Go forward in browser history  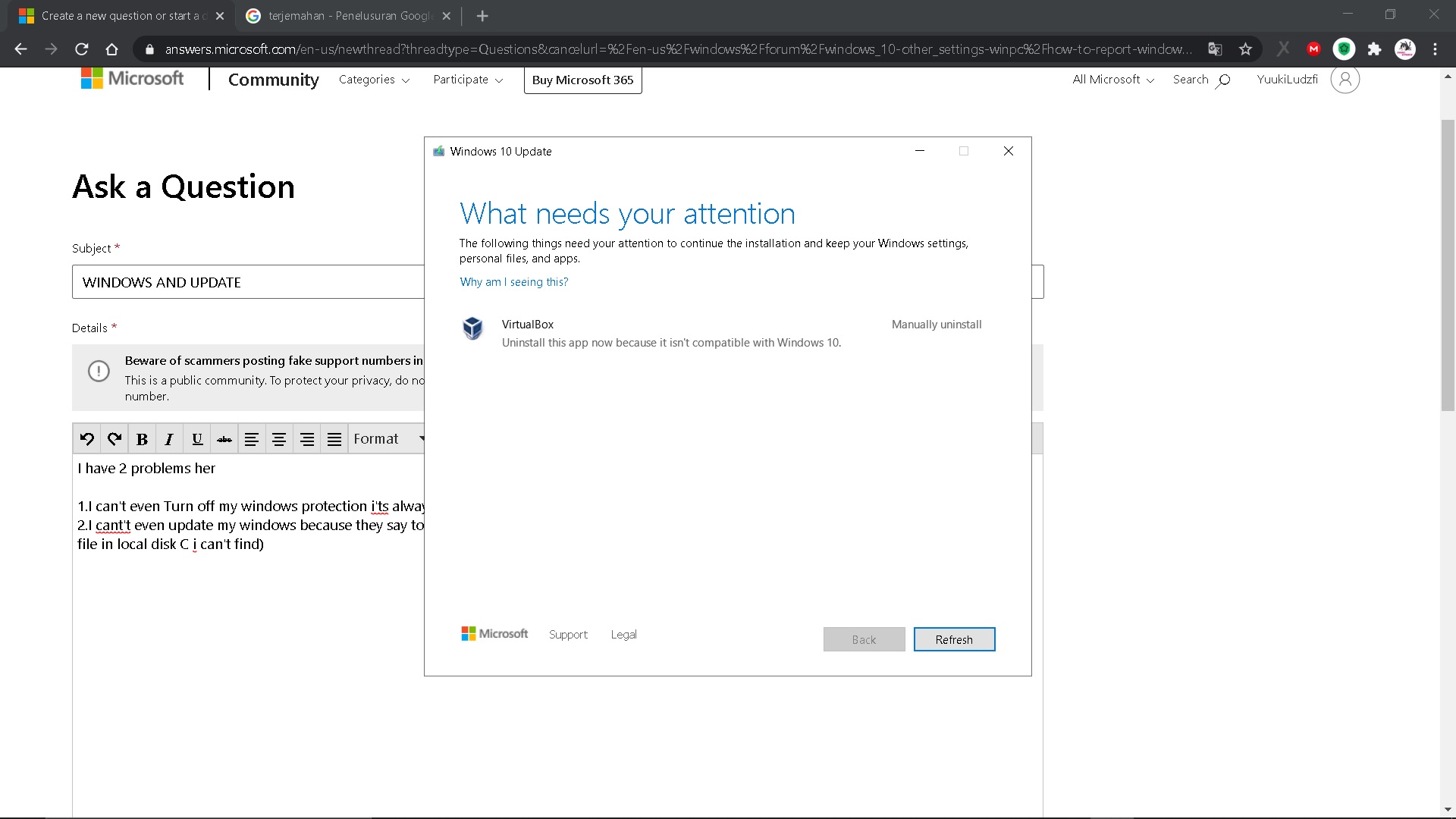[x=52, y=49]
